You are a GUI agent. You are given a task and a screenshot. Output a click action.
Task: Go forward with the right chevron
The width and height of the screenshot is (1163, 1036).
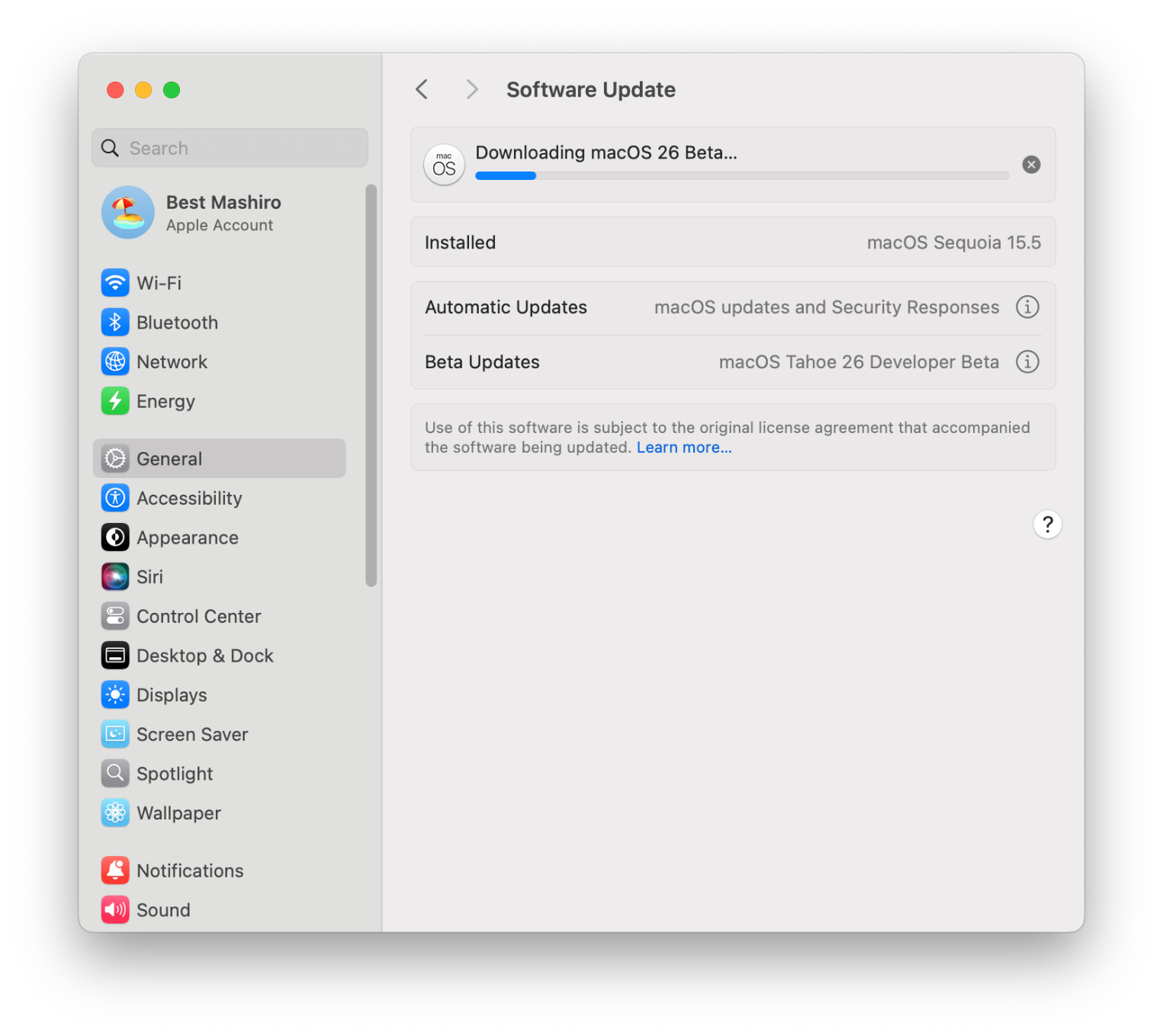(x=472, y=89)
